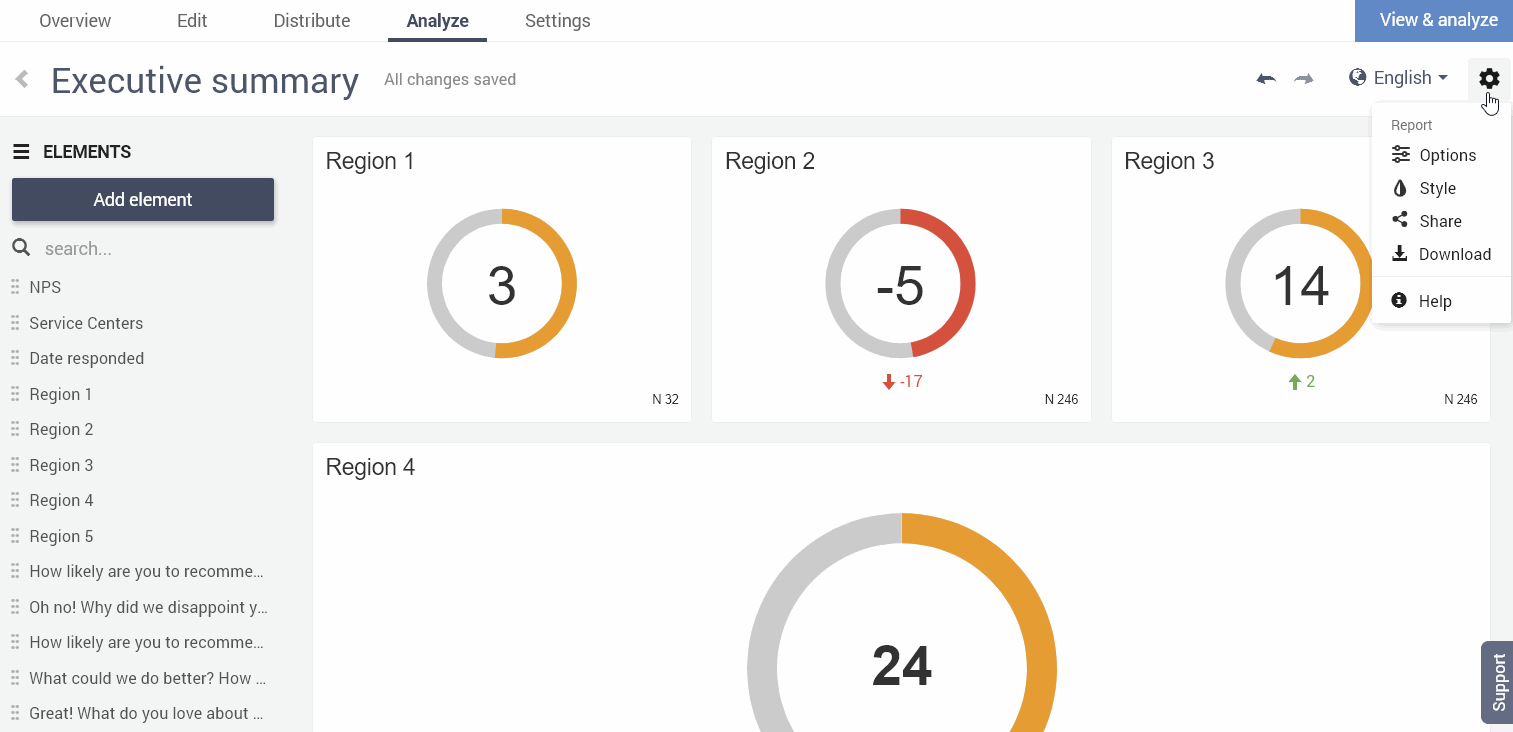1513x732 pixels.
Task: Click the 'N 32' count in Region 1
Action: 665,399
